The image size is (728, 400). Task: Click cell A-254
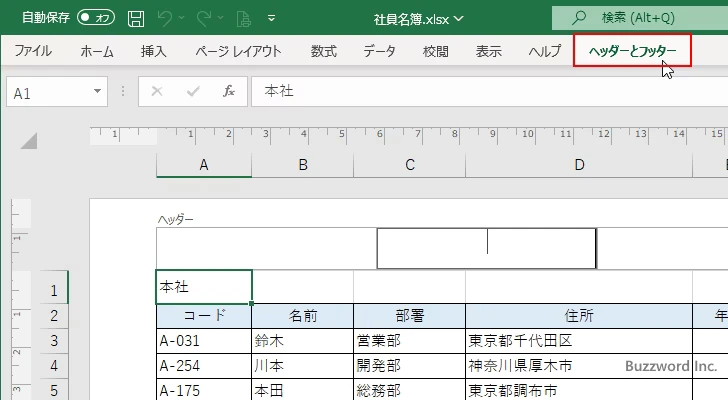click(204, 366)
